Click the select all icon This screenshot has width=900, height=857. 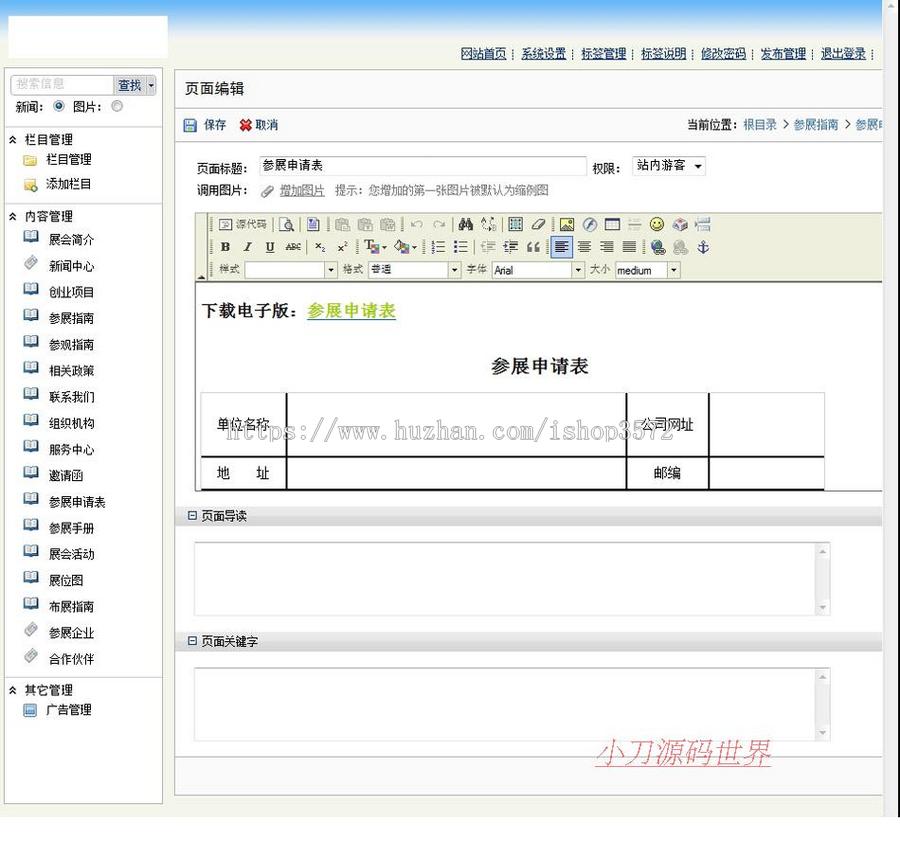[515, 224]
